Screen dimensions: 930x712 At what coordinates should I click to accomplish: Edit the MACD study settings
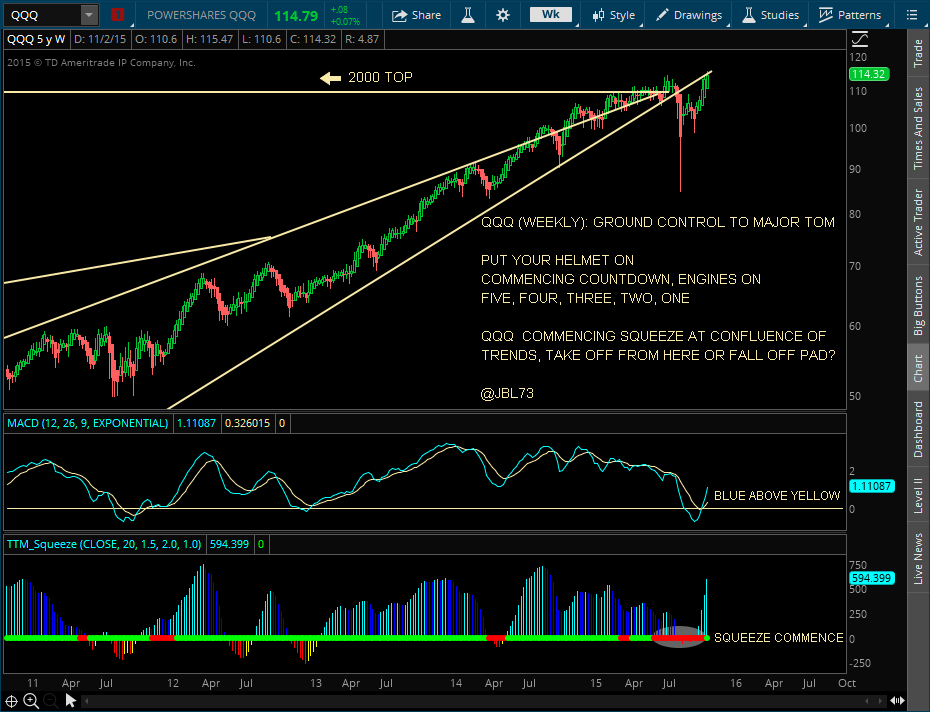coord(85,423)
